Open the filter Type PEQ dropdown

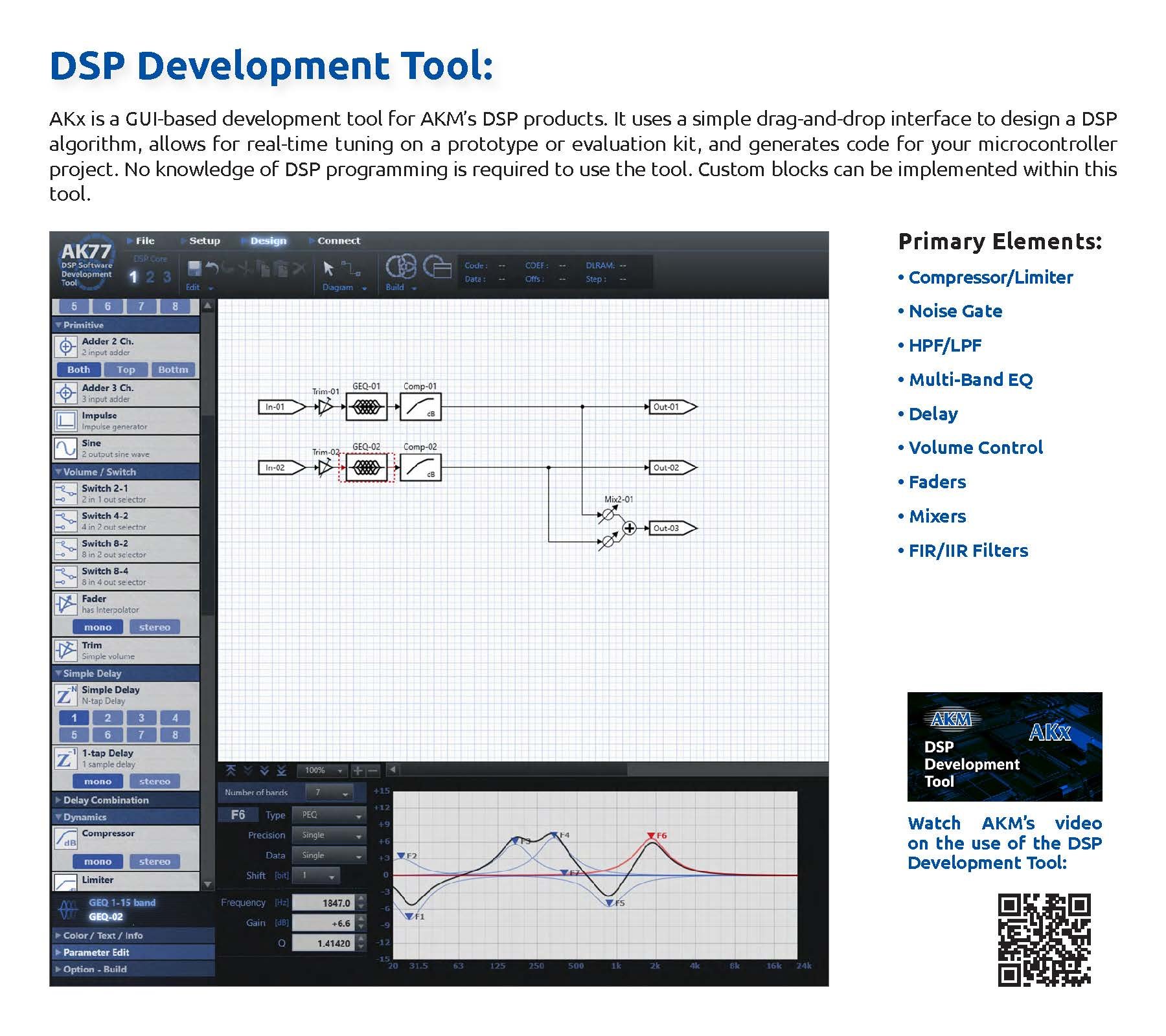point(329,815)
